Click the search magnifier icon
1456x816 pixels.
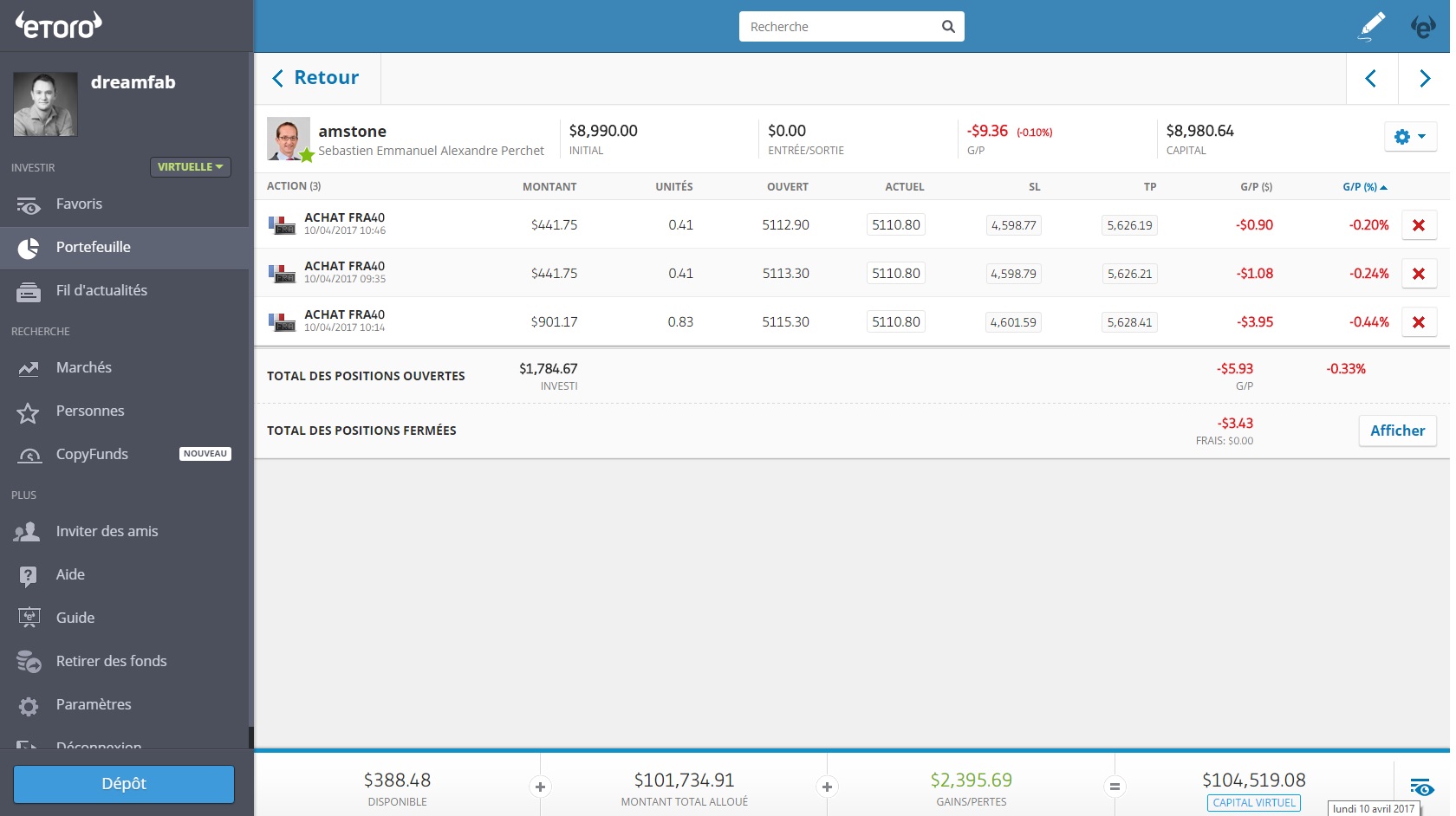click(x=948, y=27)
